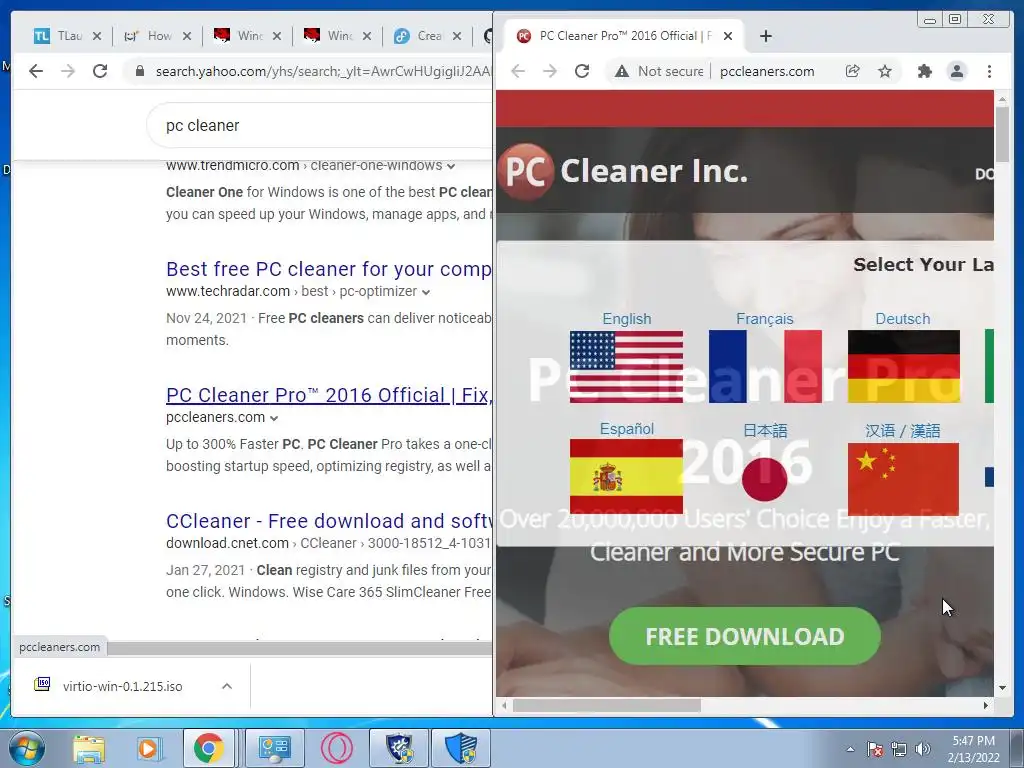Go forward in the Yahoo search window

[68, 71]
